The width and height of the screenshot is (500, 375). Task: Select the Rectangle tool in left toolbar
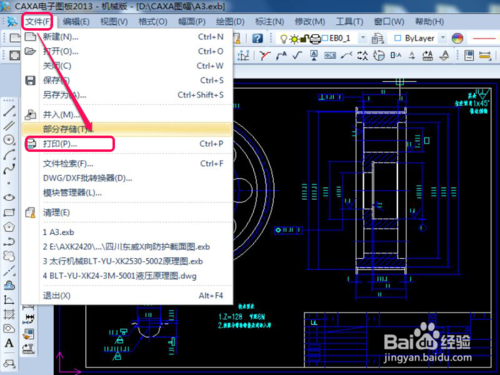point(9,213)
